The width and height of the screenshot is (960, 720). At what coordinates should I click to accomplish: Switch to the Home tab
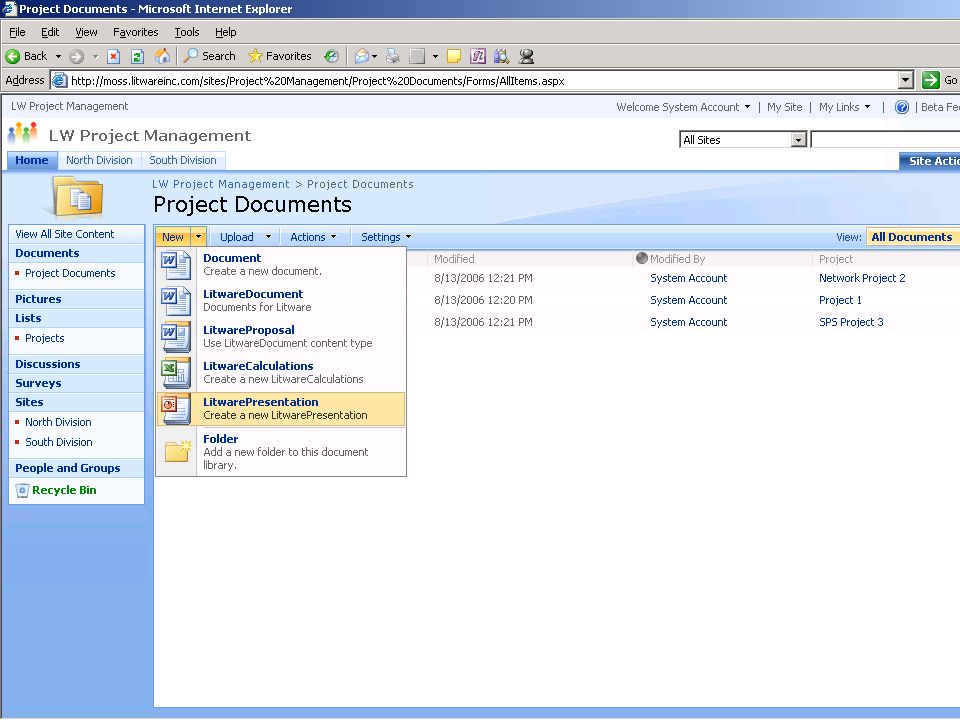[32, 160]
